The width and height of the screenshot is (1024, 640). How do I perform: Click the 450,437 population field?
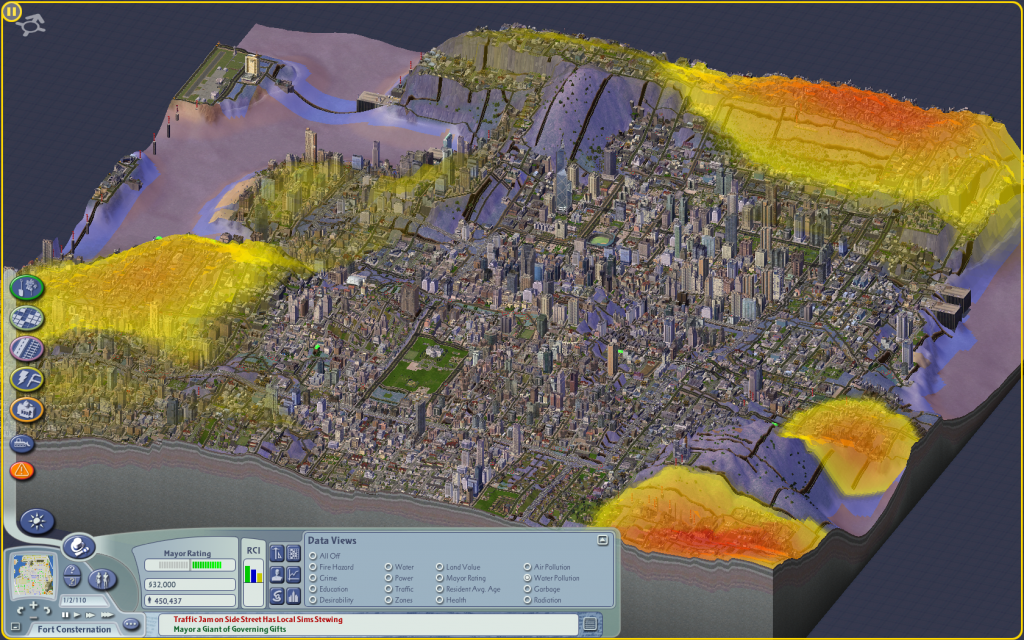(189, 601)
